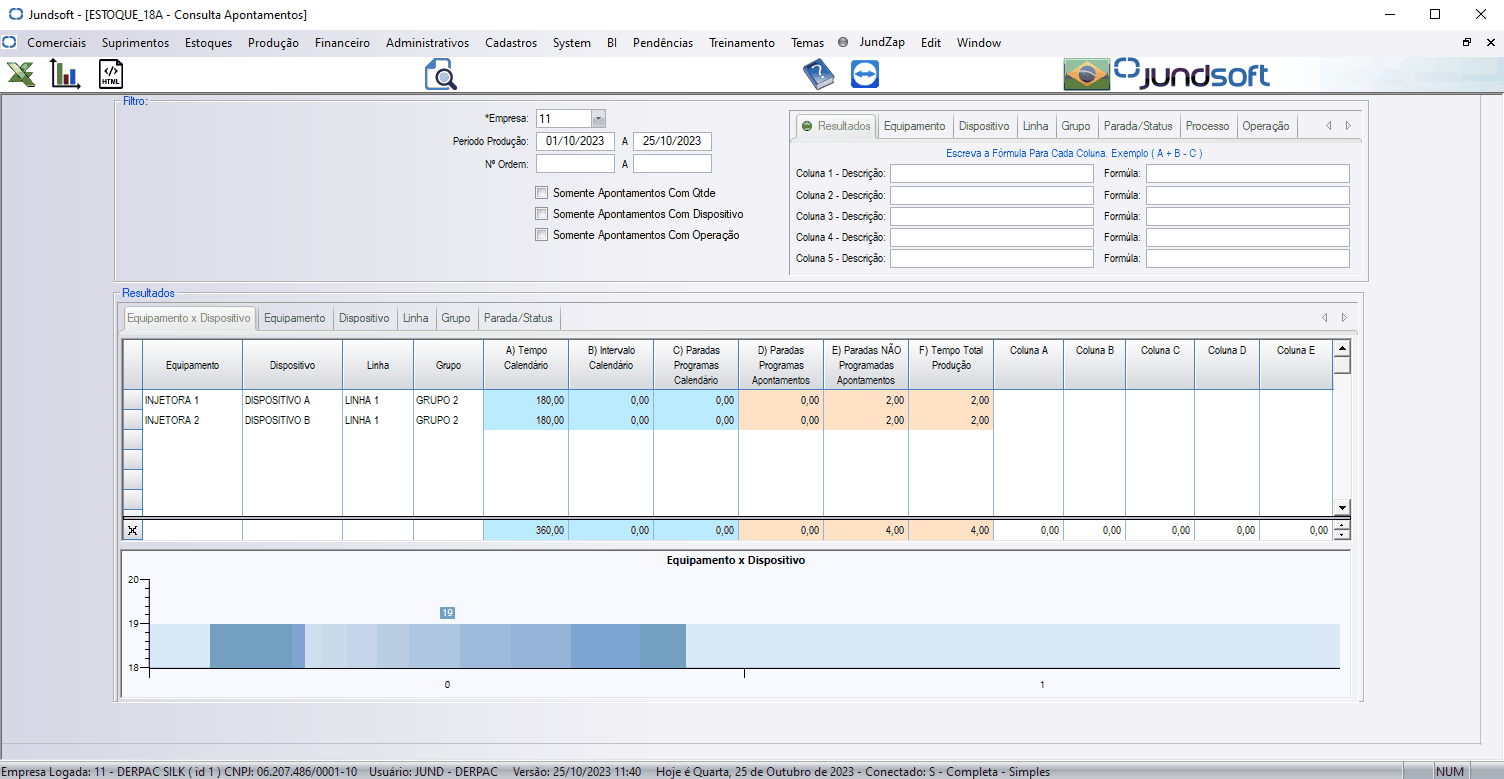Open the bar chart icon
Image resolution: width=1504 pixels, height=779 pixels.
[66, 74]
